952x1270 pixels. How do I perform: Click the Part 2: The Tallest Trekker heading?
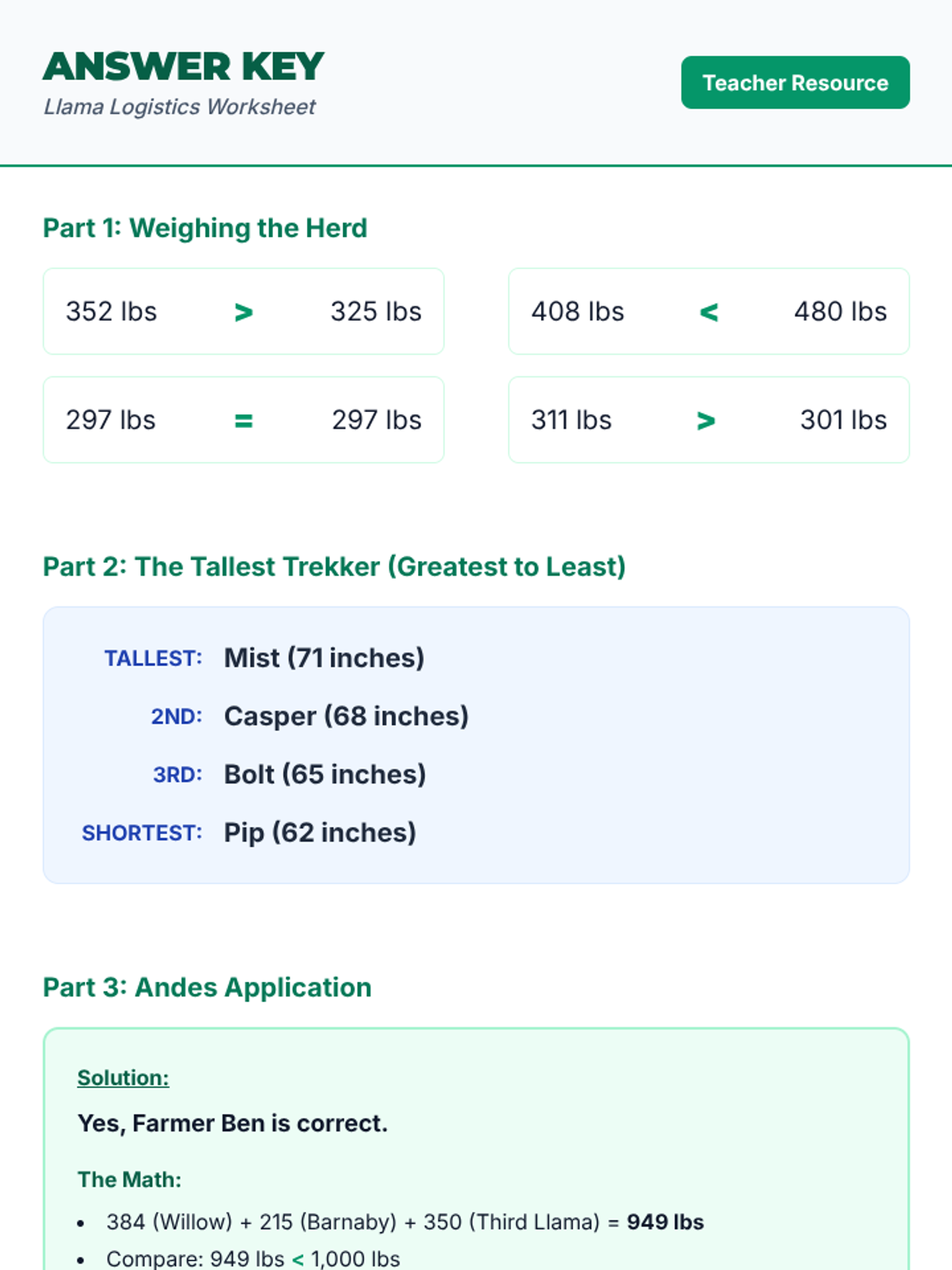[x=334, y=567]
